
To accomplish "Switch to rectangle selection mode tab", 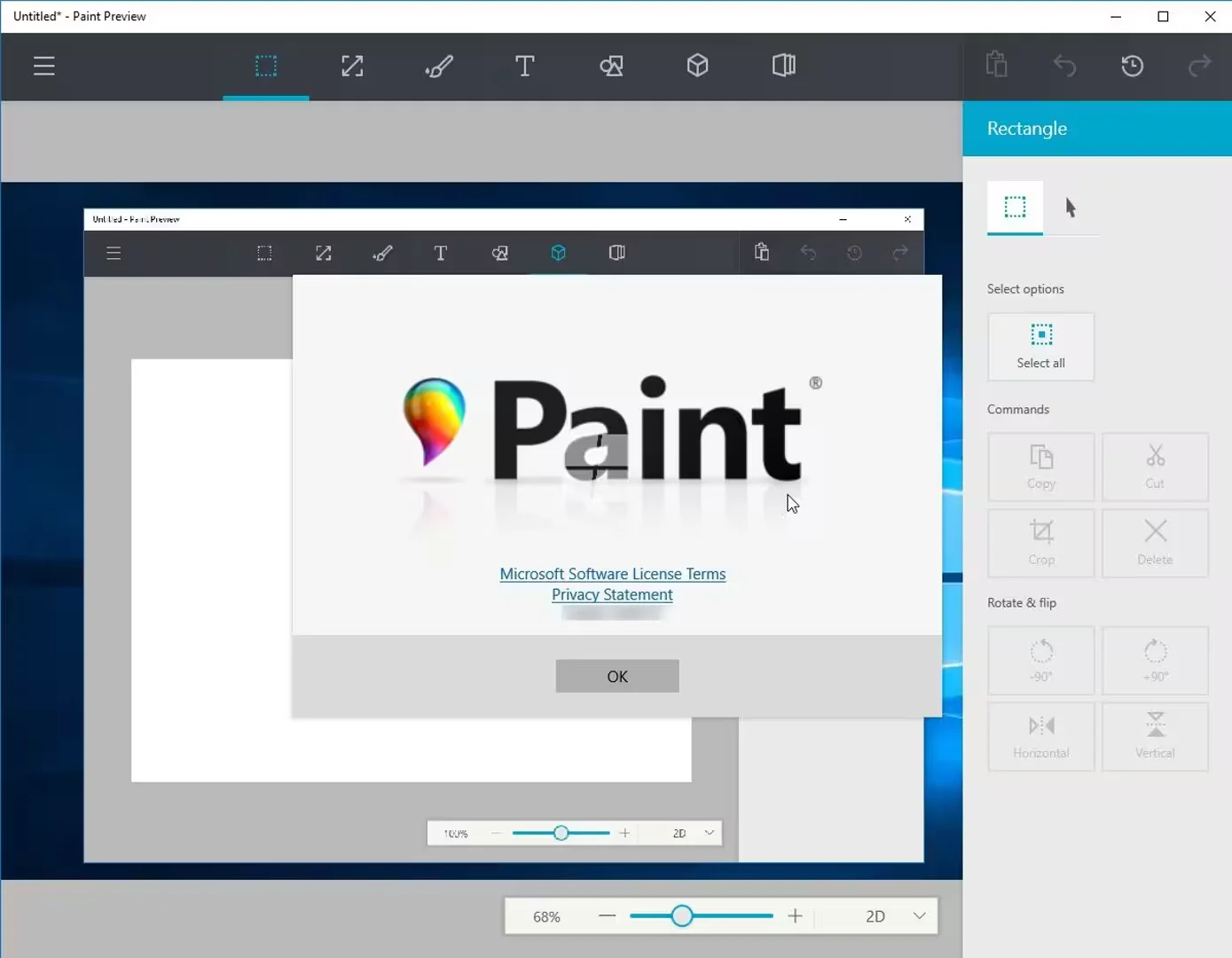I will coord(1015,208).
